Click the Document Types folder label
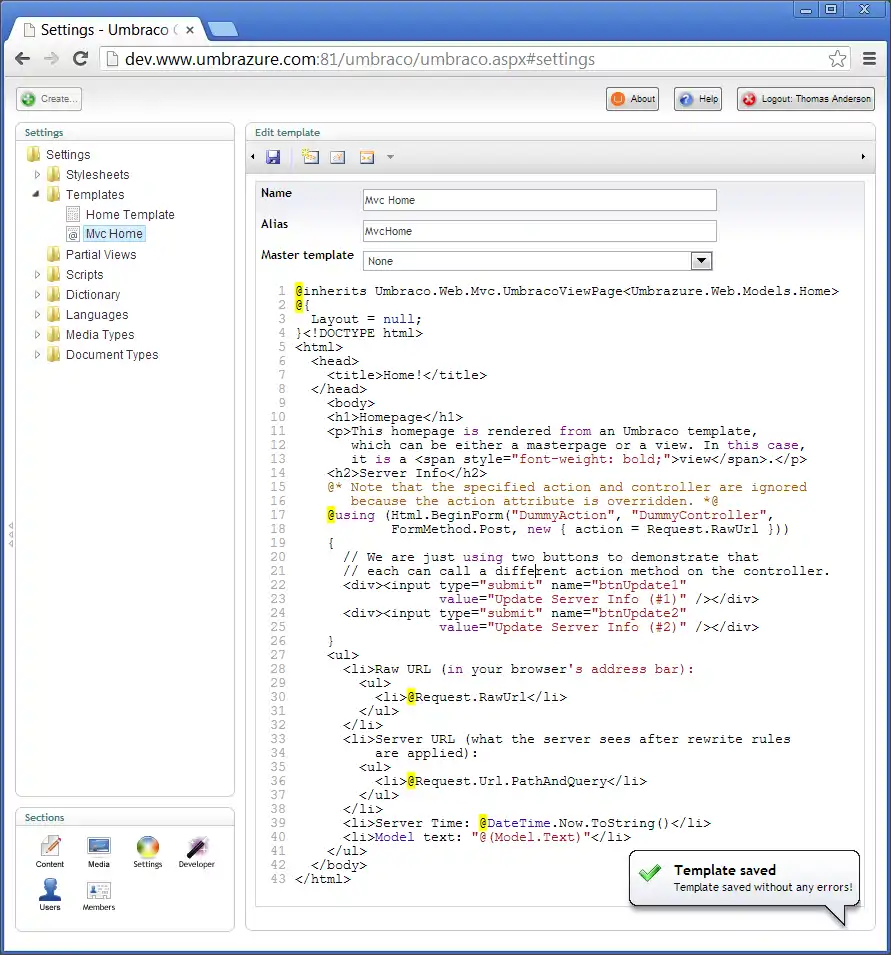Viewport: 891px width, 955px height. pos(112,354)
